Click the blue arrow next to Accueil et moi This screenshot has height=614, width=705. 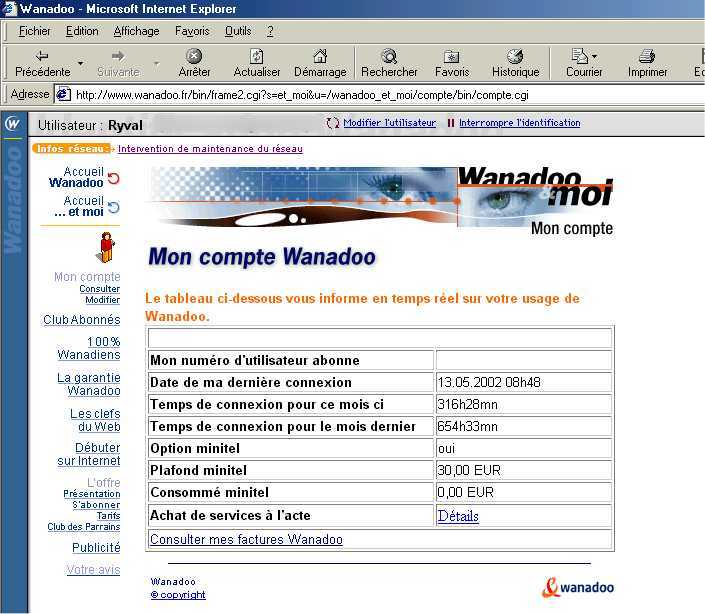coord(114,207)
